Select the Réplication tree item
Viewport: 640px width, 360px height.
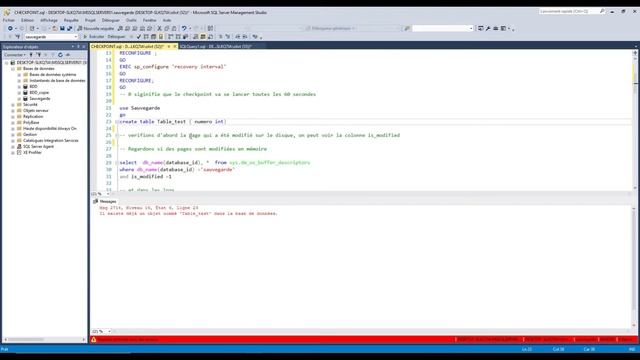pos(33,117)
